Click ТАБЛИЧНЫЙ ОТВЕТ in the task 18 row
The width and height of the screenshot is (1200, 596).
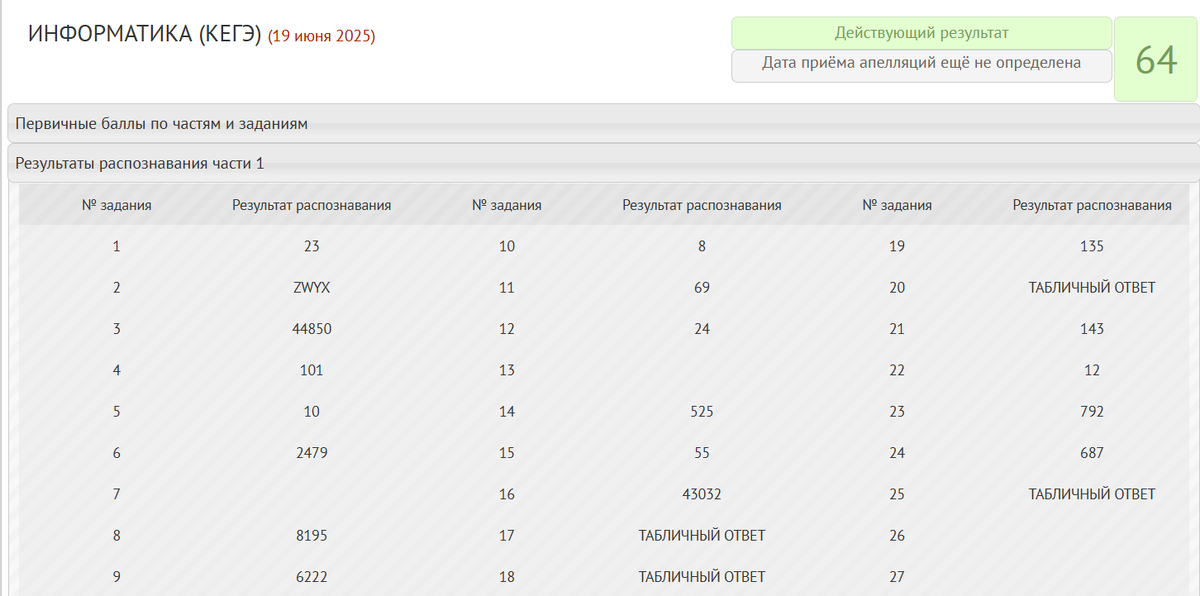coord(702,577)
